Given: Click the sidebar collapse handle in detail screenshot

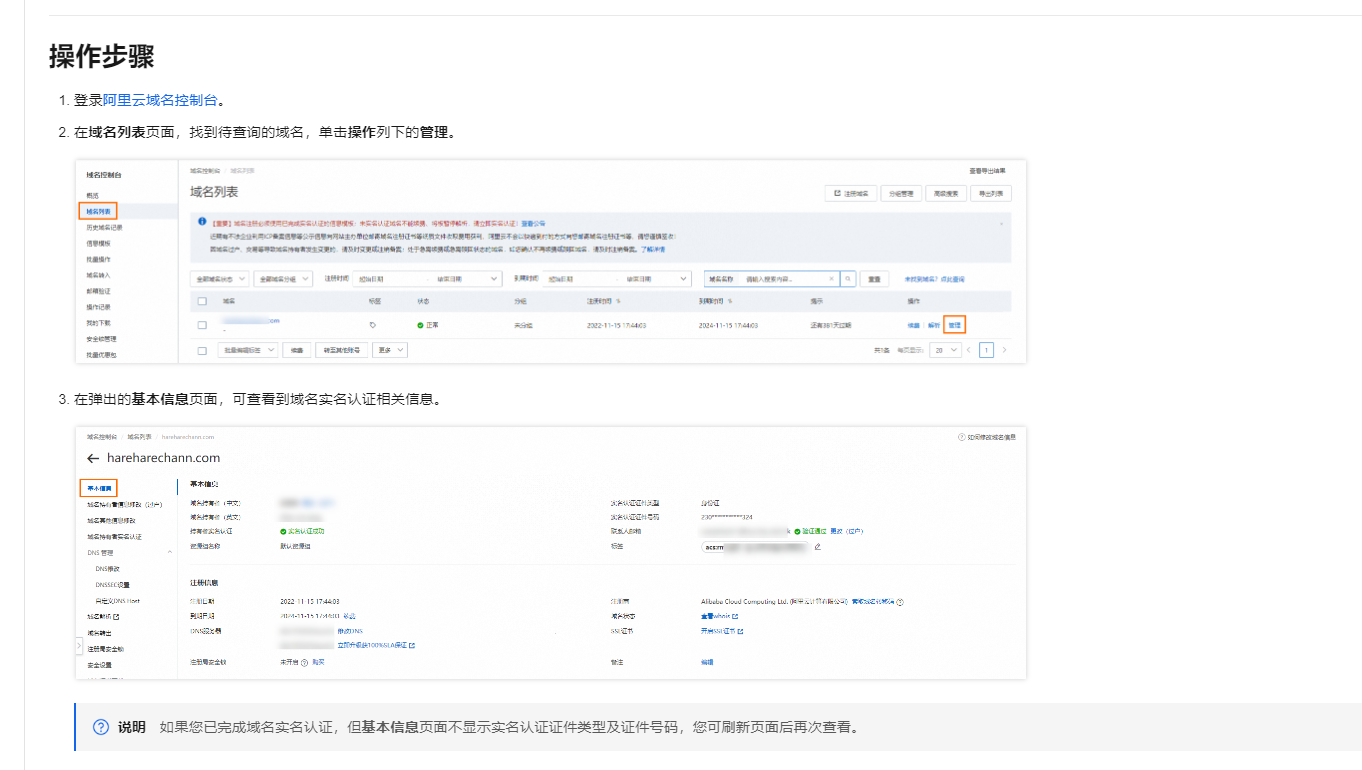Looking at the screenshot, I should pos(79,647).
